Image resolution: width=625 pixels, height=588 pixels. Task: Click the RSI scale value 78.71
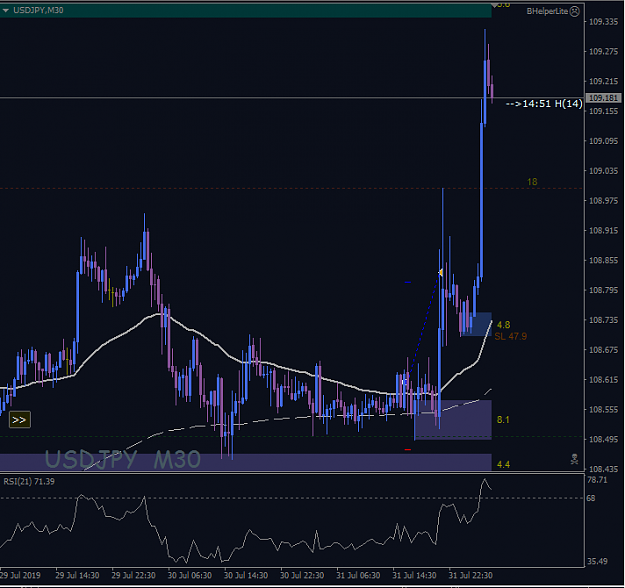coord(597,480)
